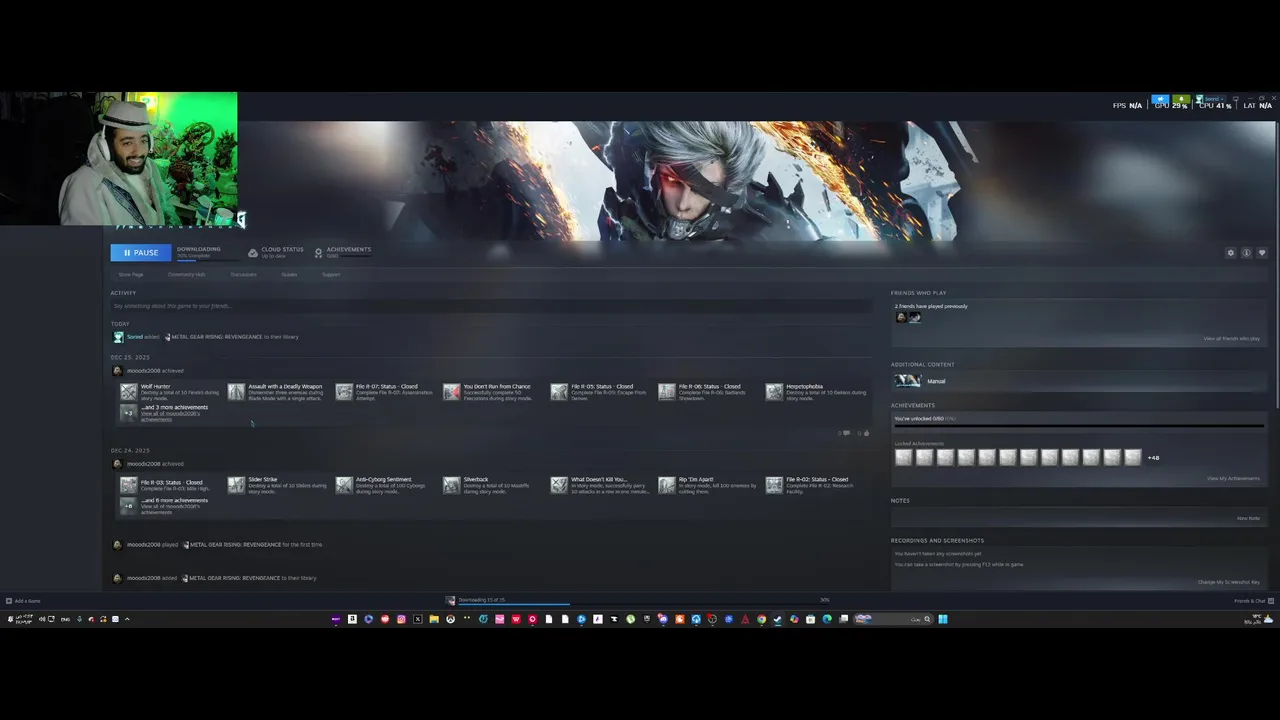Open game info icon
1280x720 pixels.
tap(1246, 253)
